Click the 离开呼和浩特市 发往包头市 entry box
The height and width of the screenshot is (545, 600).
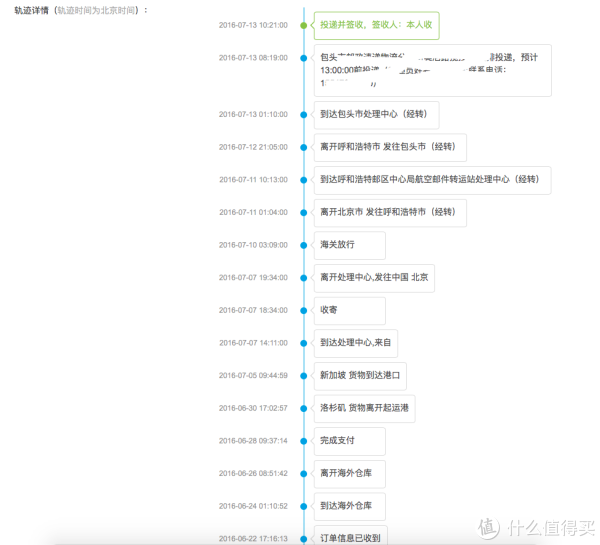pos(387,147)
